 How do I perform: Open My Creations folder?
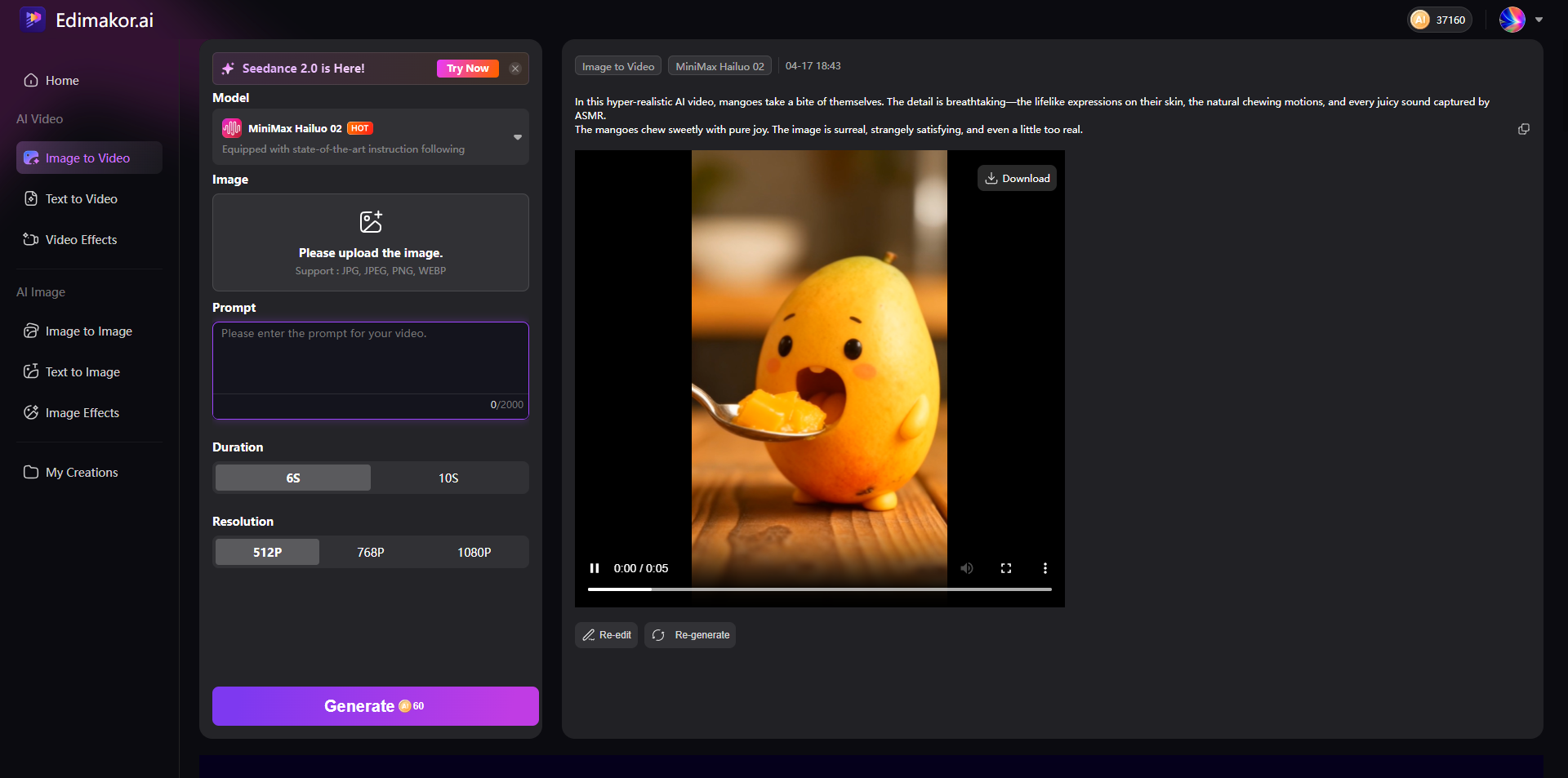(x=81, y=472)
